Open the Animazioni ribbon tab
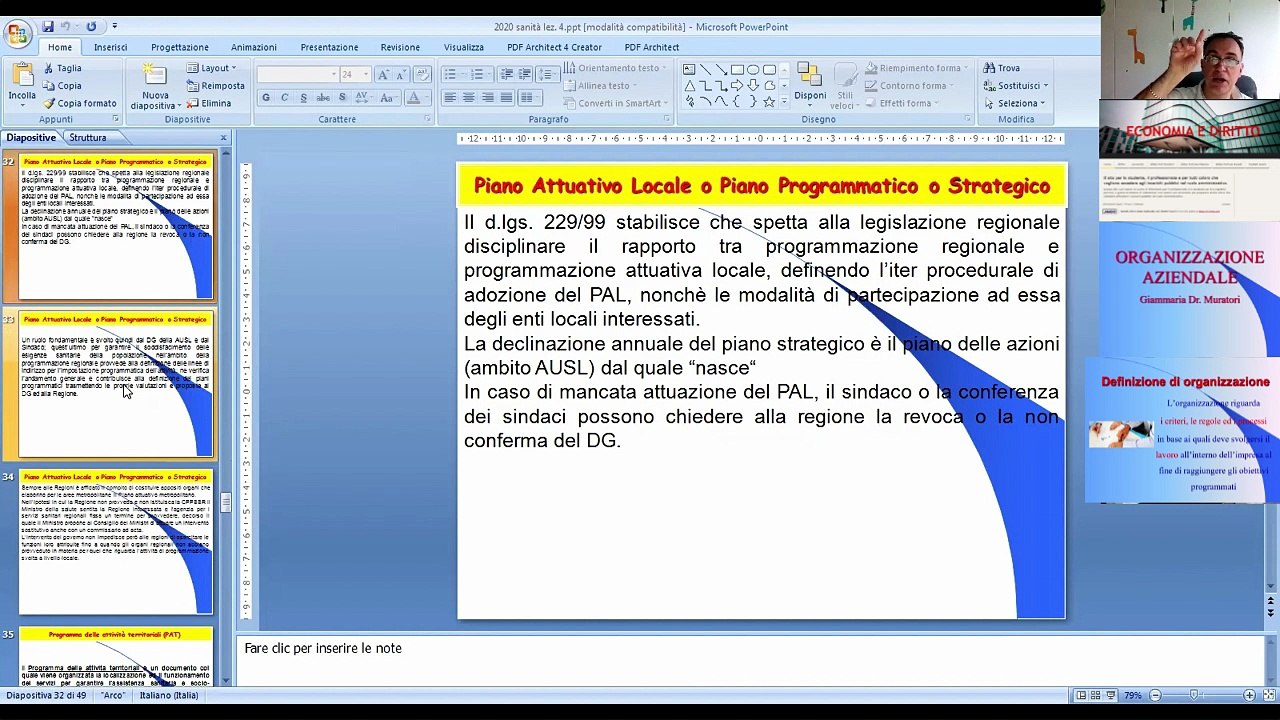 pos(254,47)
